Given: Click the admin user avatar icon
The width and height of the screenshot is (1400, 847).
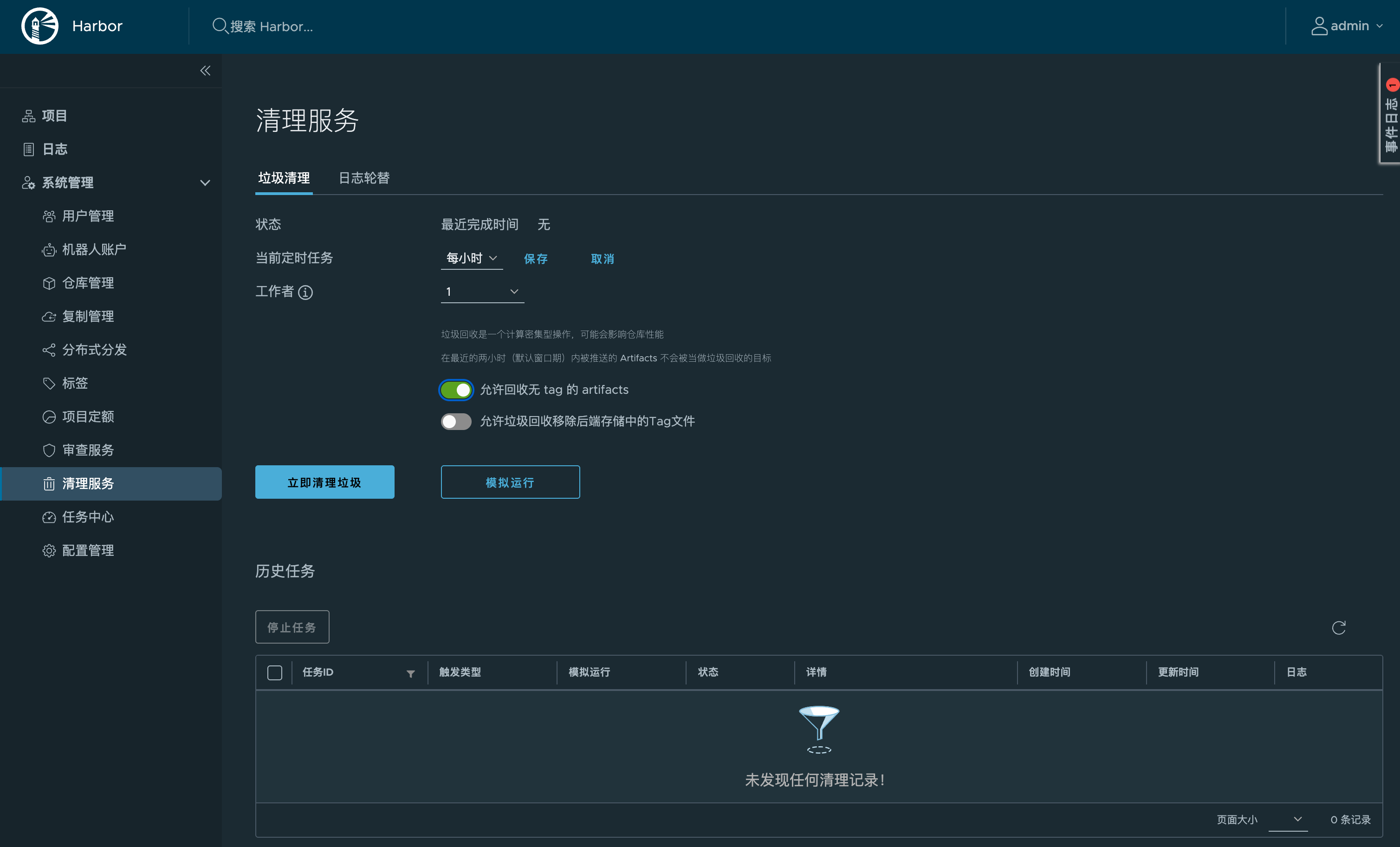Looking at the screenshot, I should pos(1319,26).
